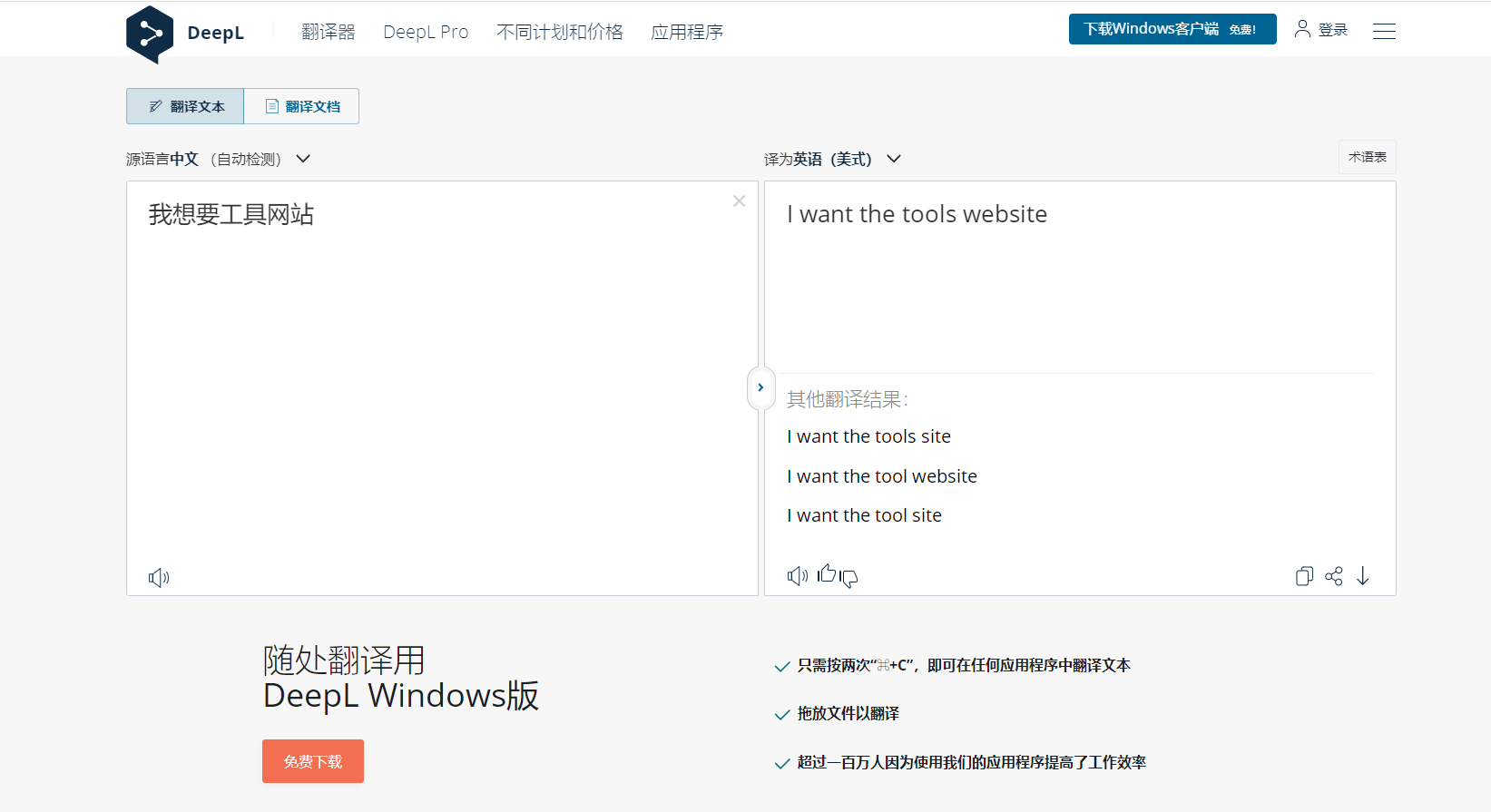Play source text audio speaker icon

(159, 577)
